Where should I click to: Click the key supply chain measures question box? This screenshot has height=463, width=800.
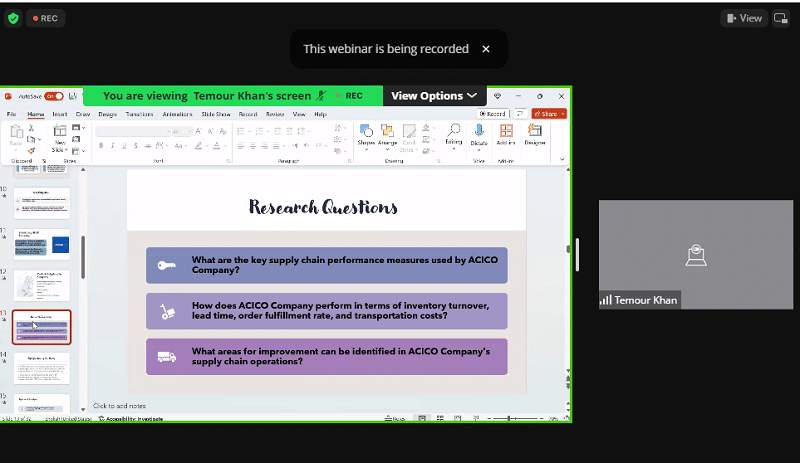[327, 265]
